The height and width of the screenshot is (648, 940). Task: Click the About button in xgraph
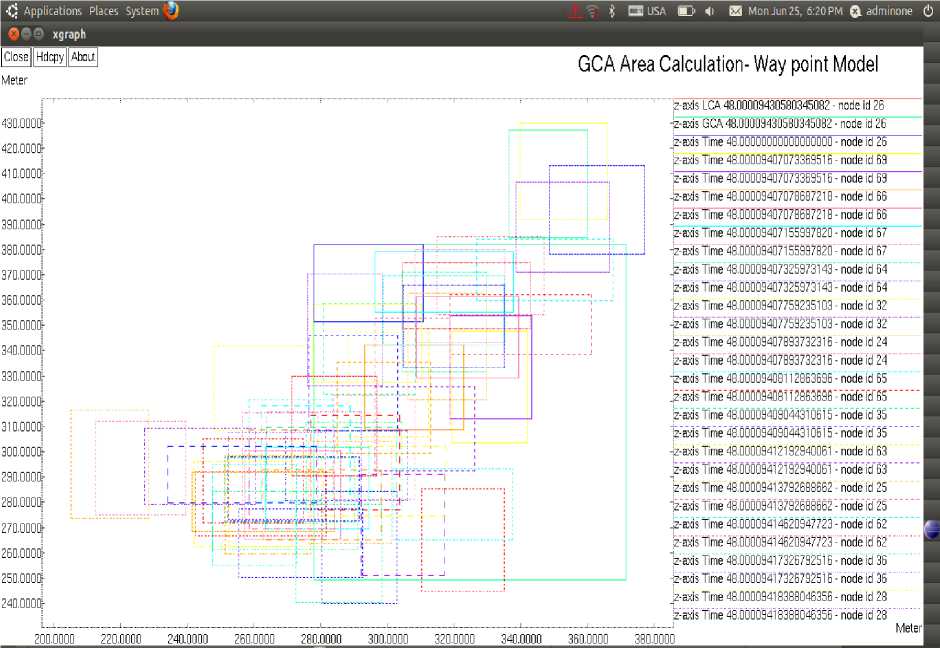point(83,57)
